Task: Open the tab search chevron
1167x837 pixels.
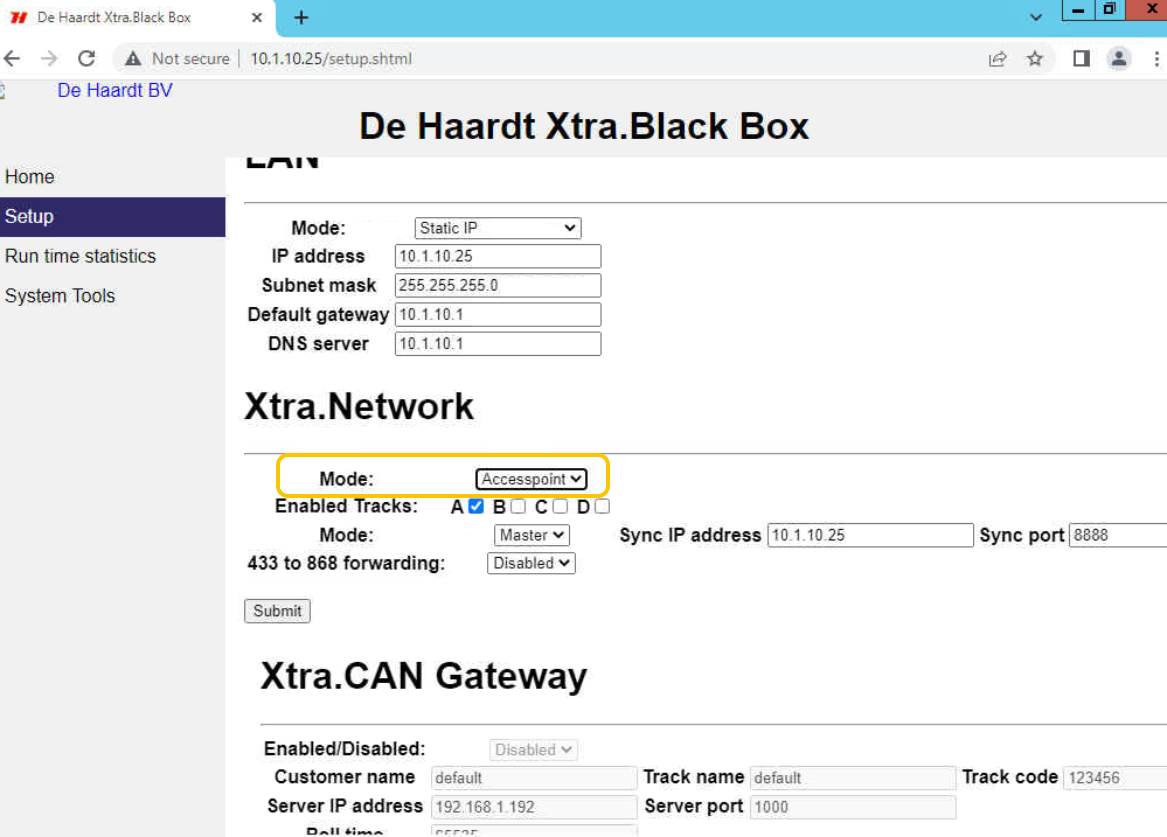Action: [1035, 17]
